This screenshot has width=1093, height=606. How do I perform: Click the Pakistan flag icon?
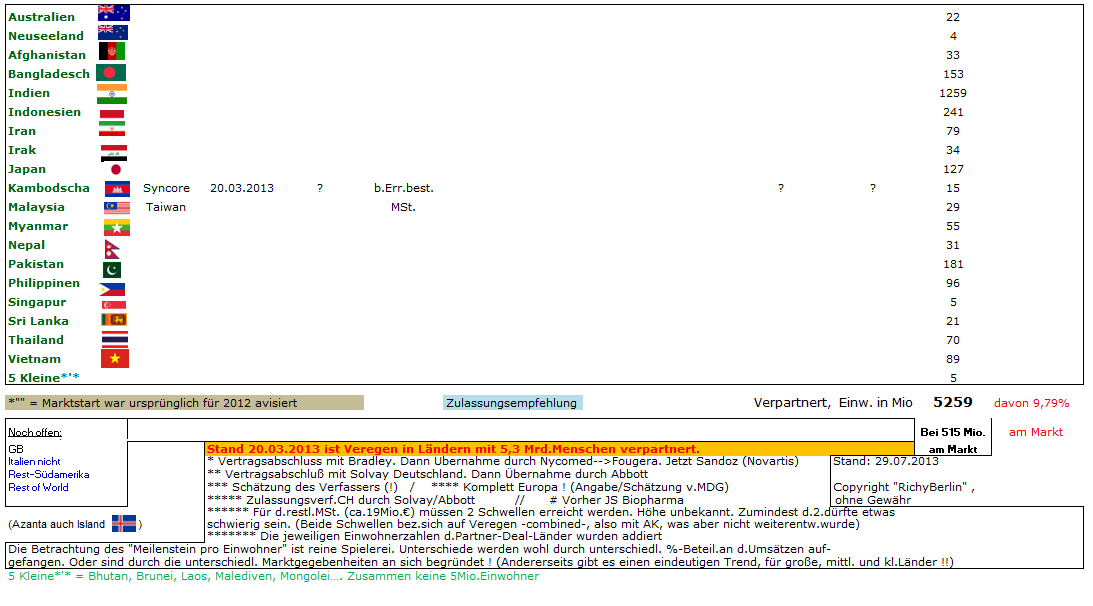112,269
